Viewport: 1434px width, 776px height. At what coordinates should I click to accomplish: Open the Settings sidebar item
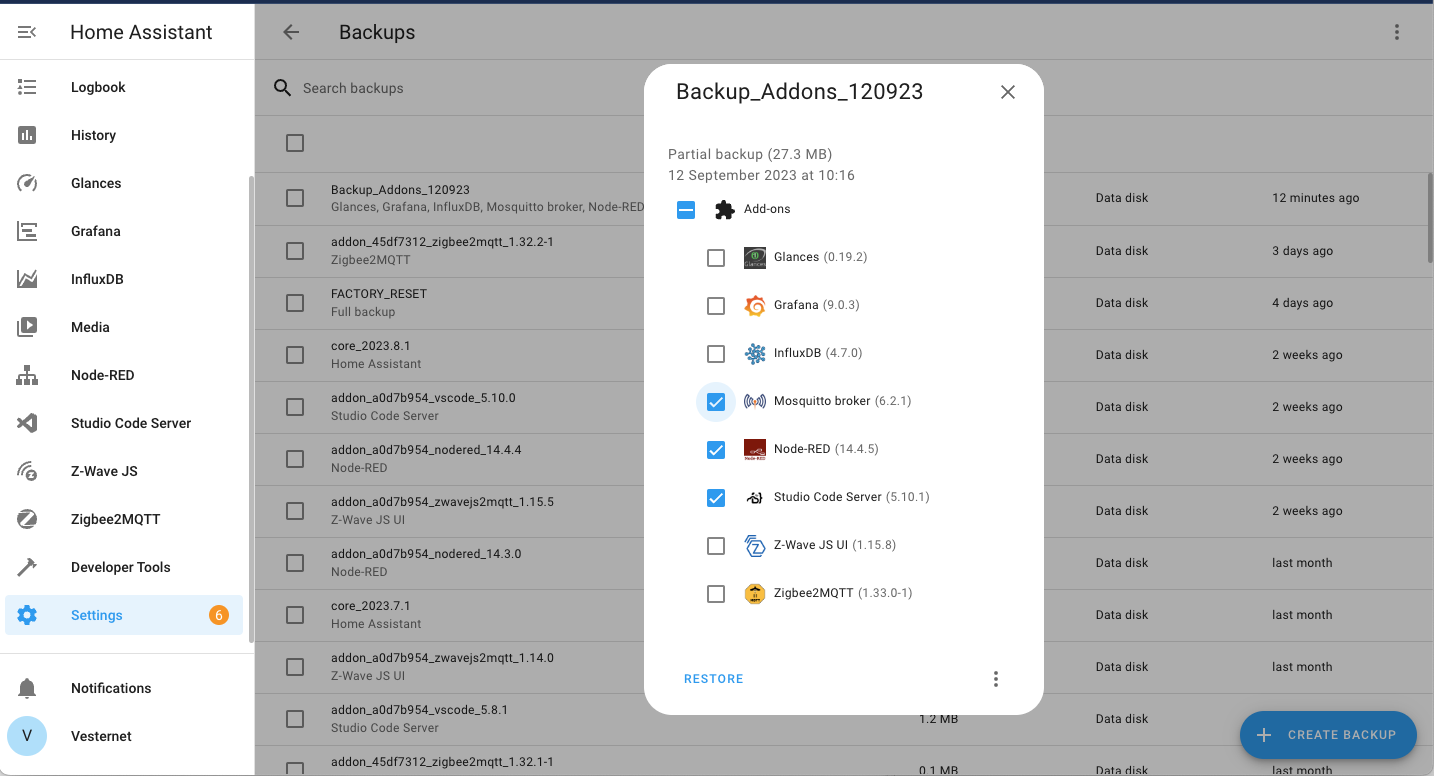(x=124, y=615)
